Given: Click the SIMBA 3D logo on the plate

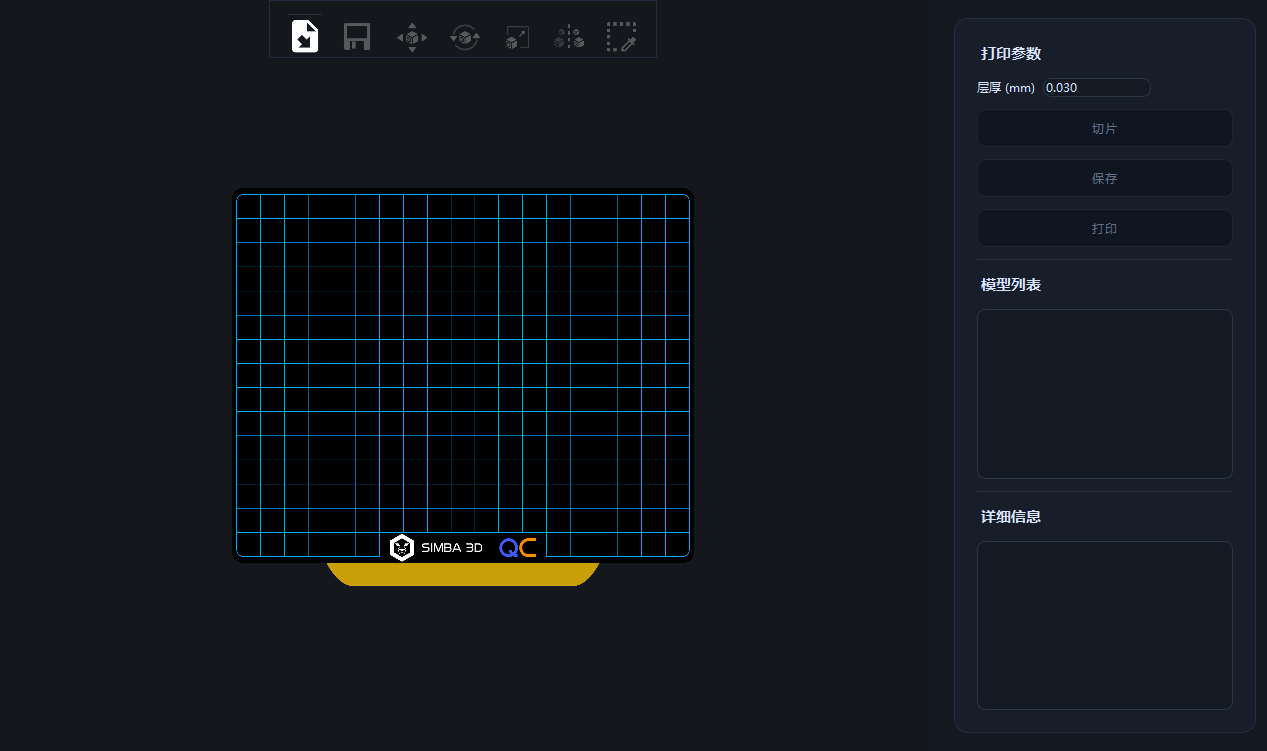Looking at the screenshot, I should click(436, 547).
